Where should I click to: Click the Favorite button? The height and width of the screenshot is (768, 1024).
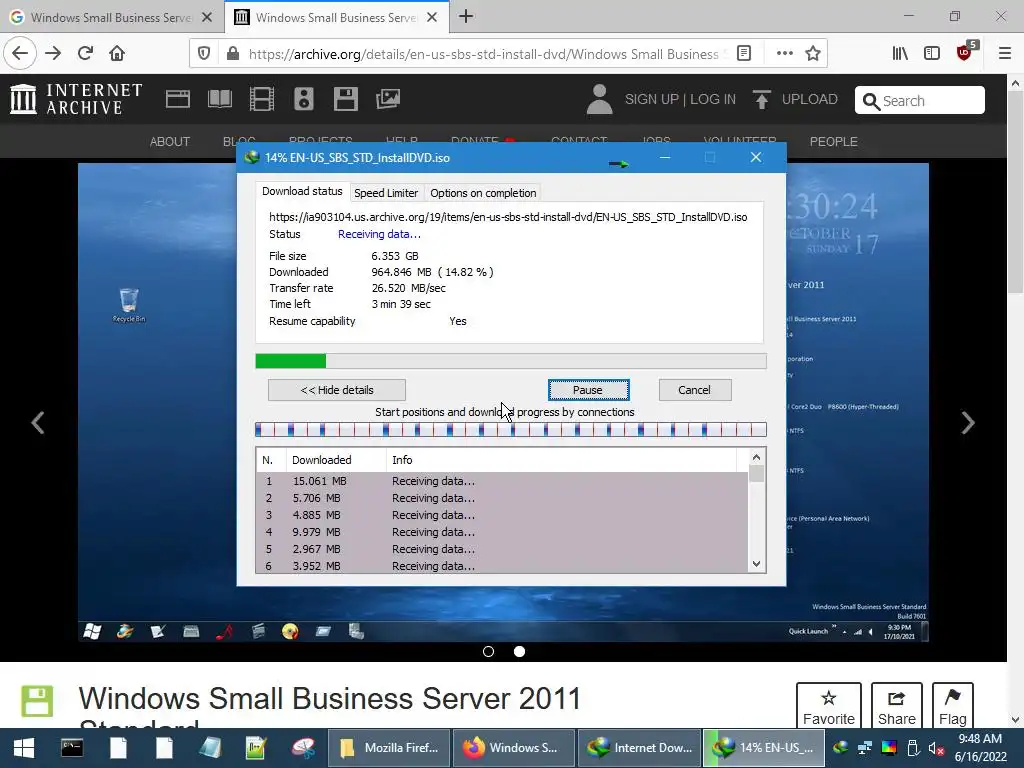(829, 707)
